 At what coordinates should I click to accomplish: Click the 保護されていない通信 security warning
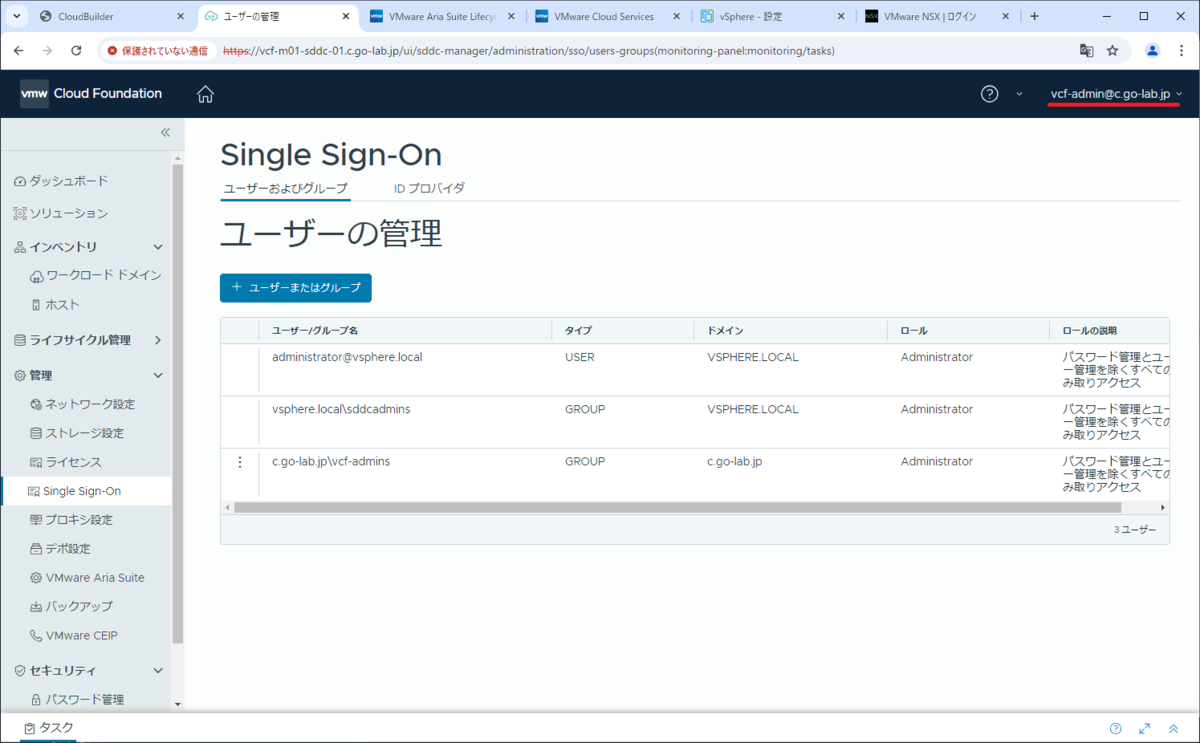pos(159,50)
